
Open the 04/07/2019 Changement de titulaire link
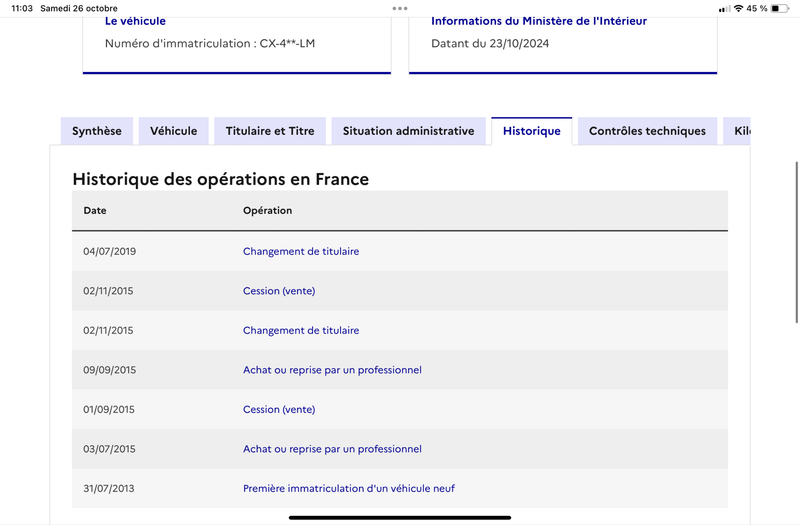(301, 251)
